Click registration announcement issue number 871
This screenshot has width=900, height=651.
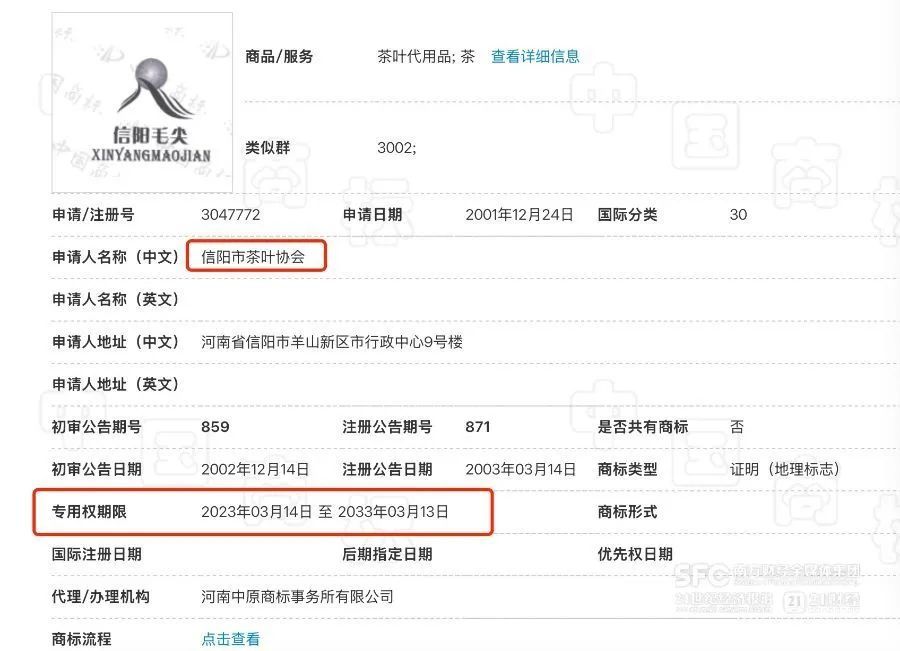[478, 427]
